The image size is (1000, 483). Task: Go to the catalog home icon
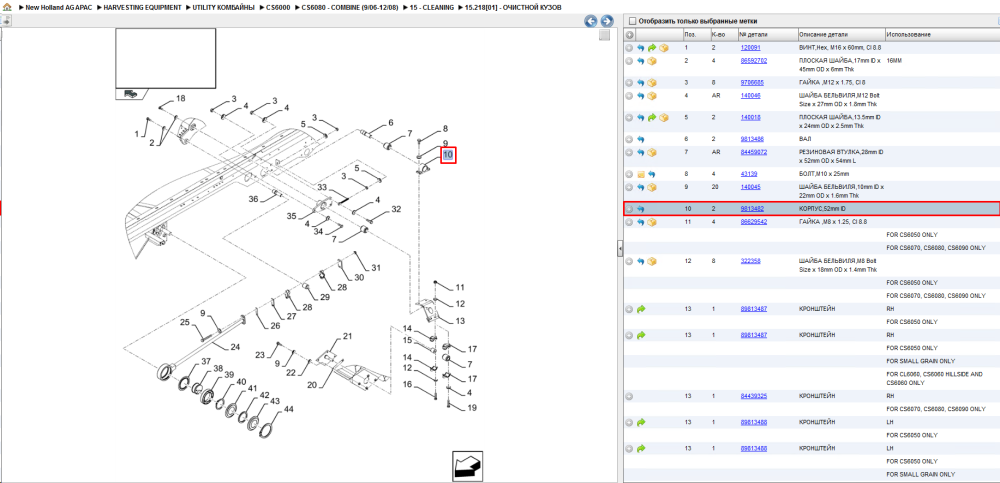(7, 7)
